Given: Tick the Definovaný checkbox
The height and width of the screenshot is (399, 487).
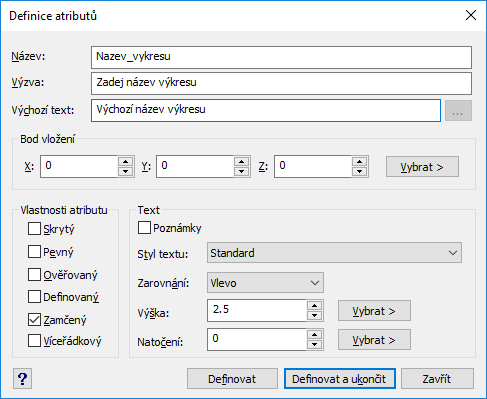Looking at the screenshot, I should 34,297.
